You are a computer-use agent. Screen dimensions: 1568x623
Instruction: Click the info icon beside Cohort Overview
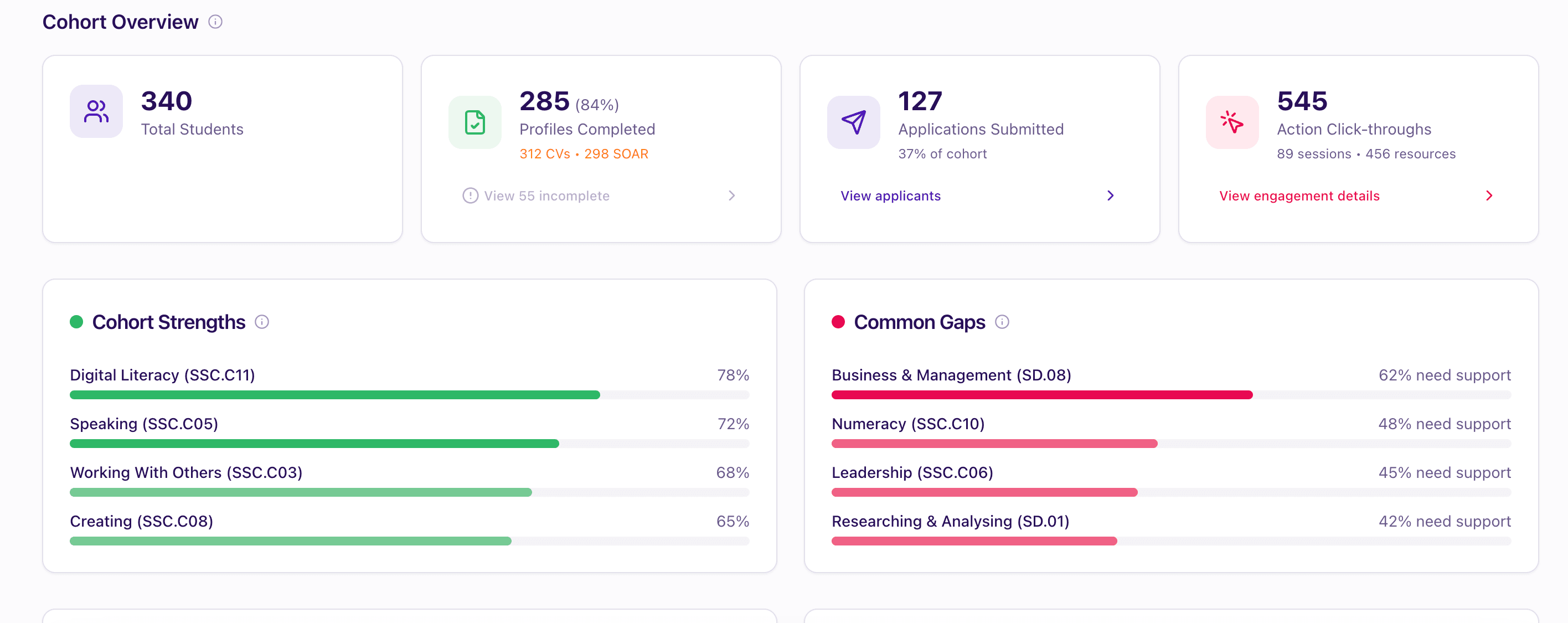coord(215,22)
